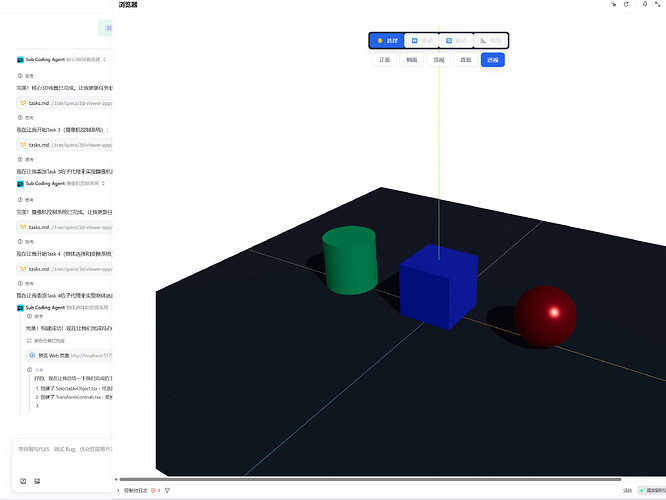Click the red error count 4 badge
Viewport: 666px width, 500px height.
(x=155, y=491)
